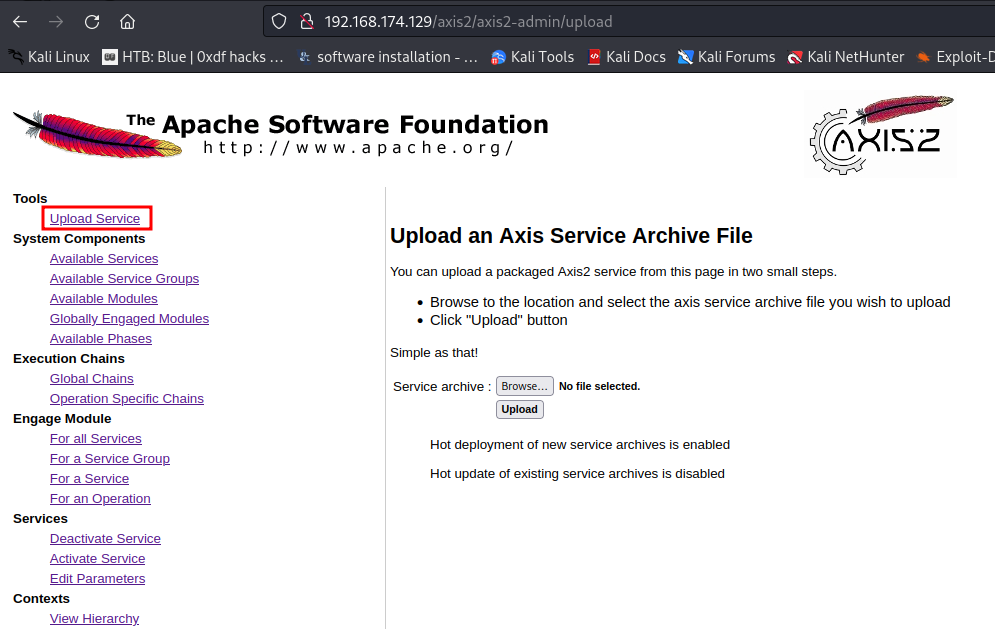
Task: Open the Deactivate Service link
Action: coord(105,538)
